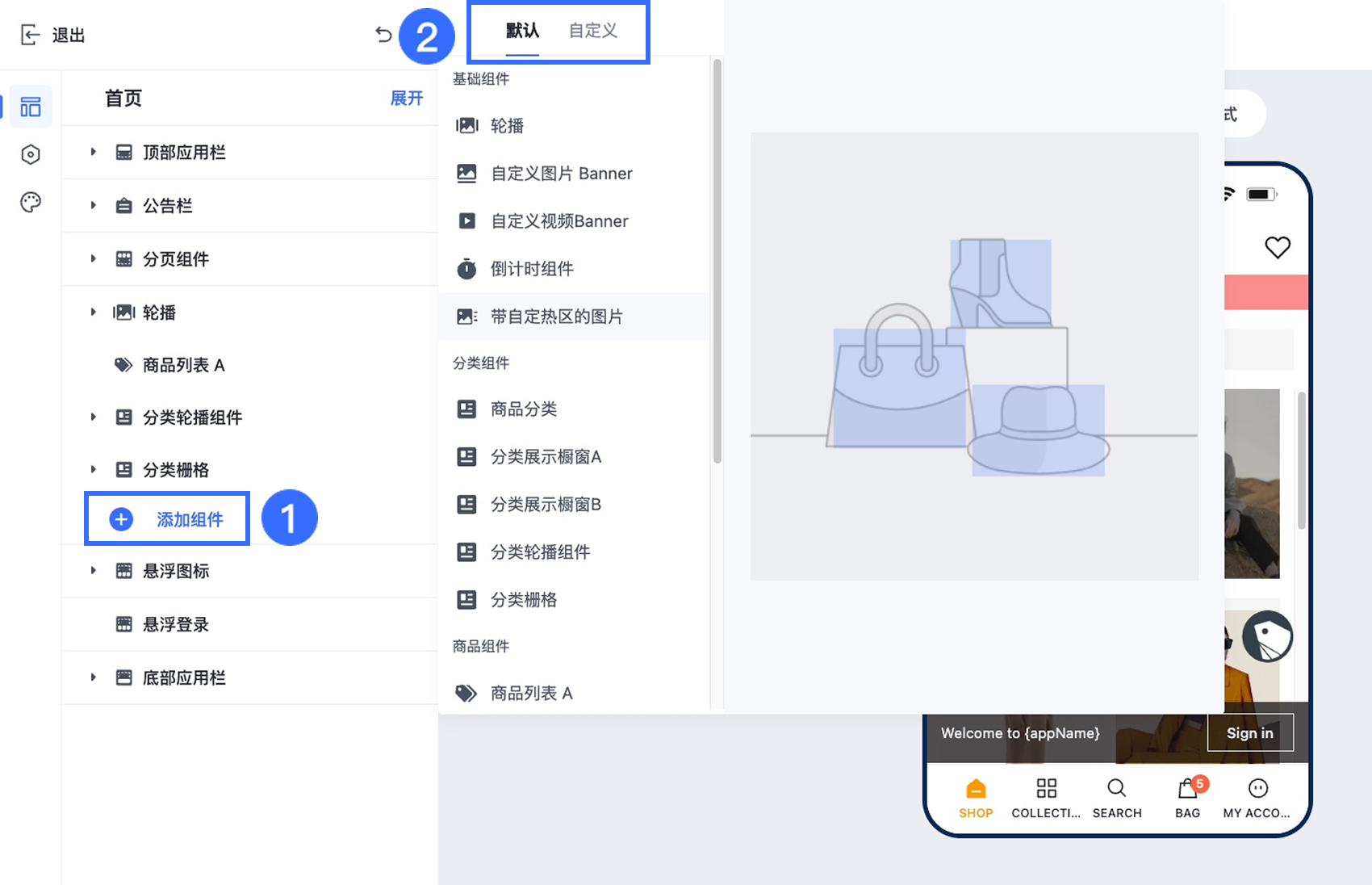Expand the 分类轮播组件 tree row
The image size is (1372, 885).
(x=93, y=417)
